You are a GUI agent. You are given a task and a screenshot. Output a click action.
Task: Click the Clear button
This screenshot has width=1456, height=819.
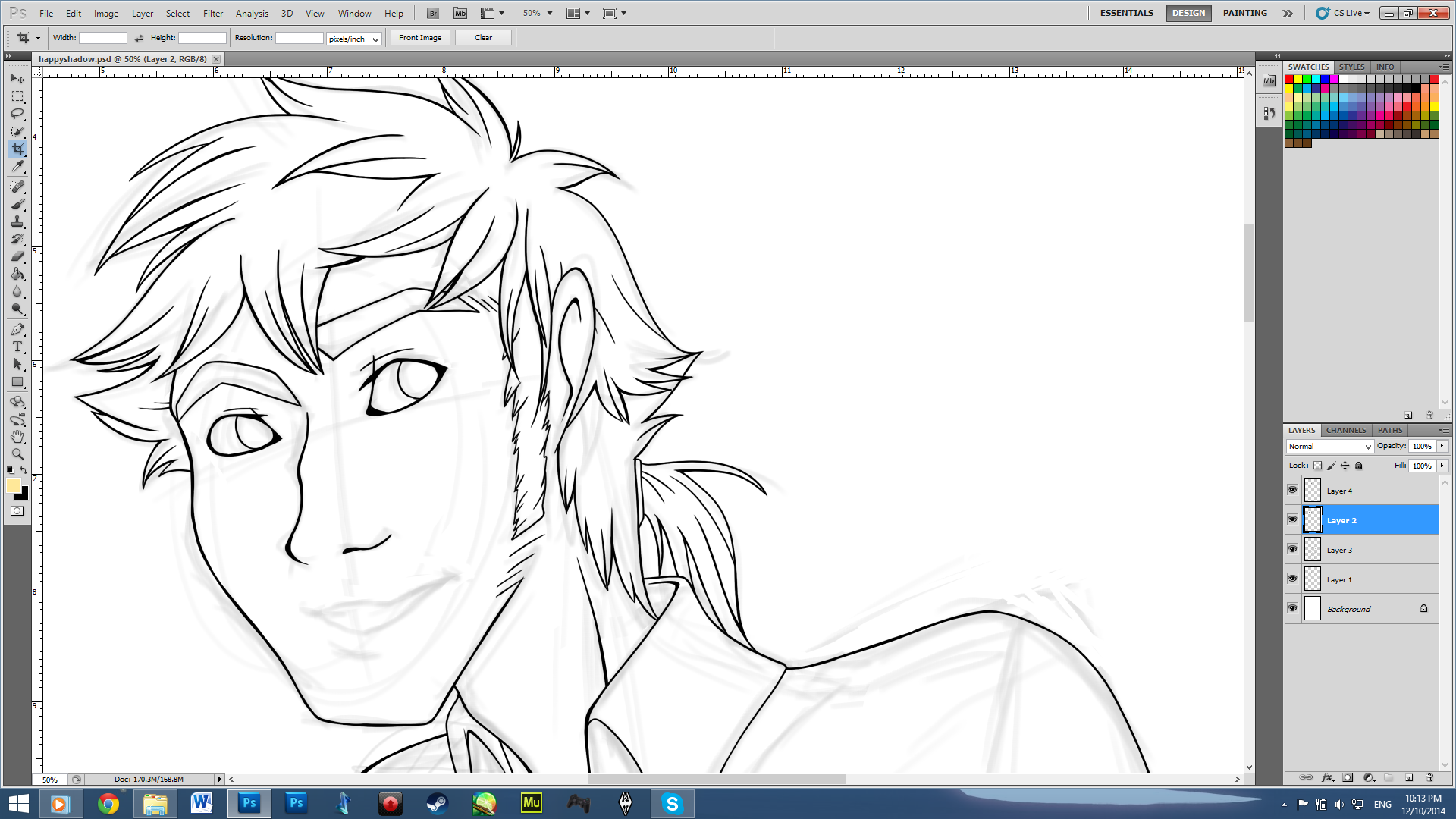(x=483, y=38)
